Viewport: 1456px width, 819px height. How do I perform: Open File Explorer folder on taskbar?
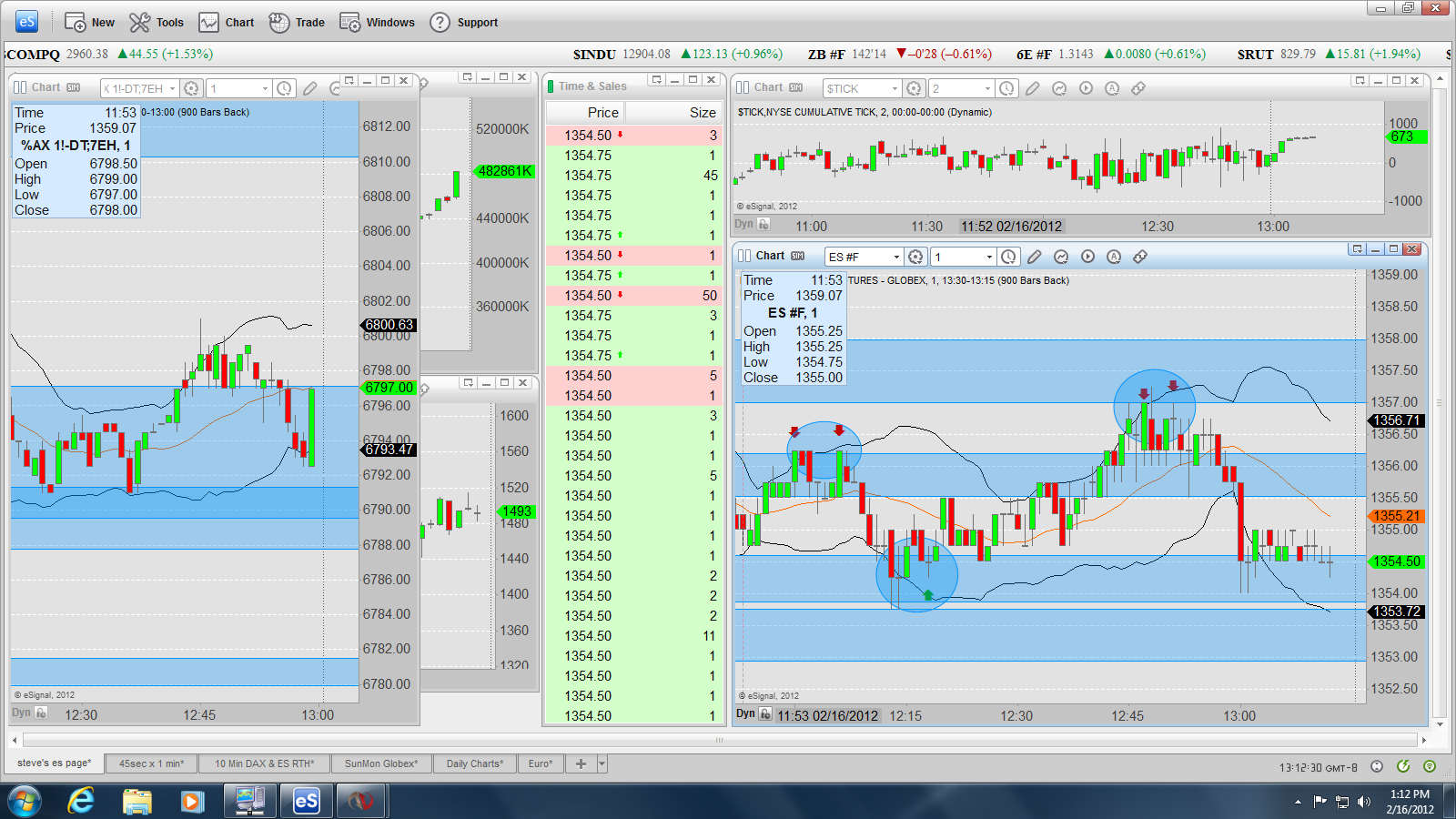(136, 802)
